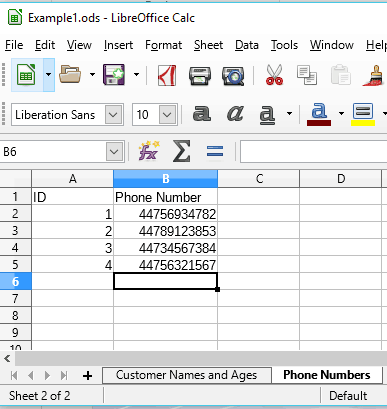The height and width of the screenshot is (409, 387).
Task: Click the cell with 44756934782
Action: pos(166,214)
